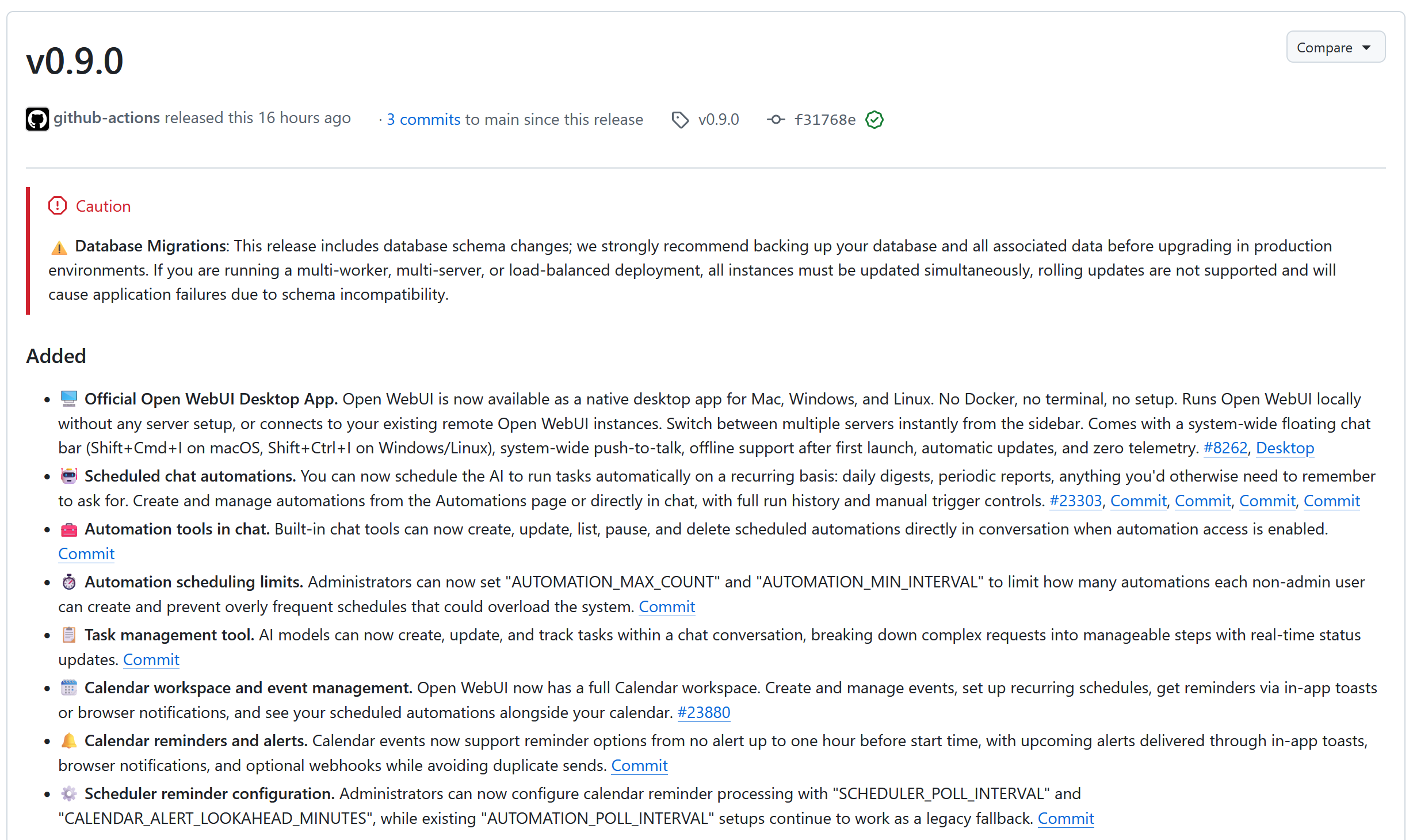
Task: Click the Compare dropdown arrow
Action: (1366, 48)
